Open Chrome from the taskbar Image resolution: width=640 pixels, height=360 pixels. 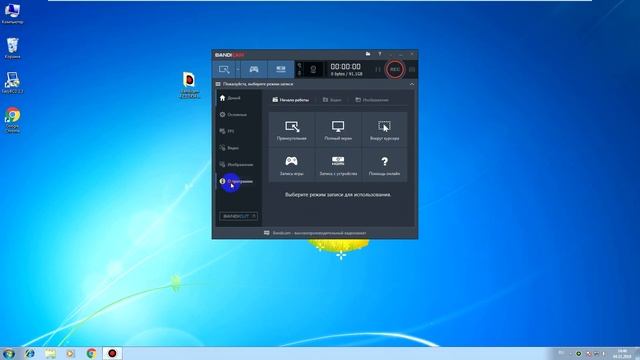(x=91, y=353)
